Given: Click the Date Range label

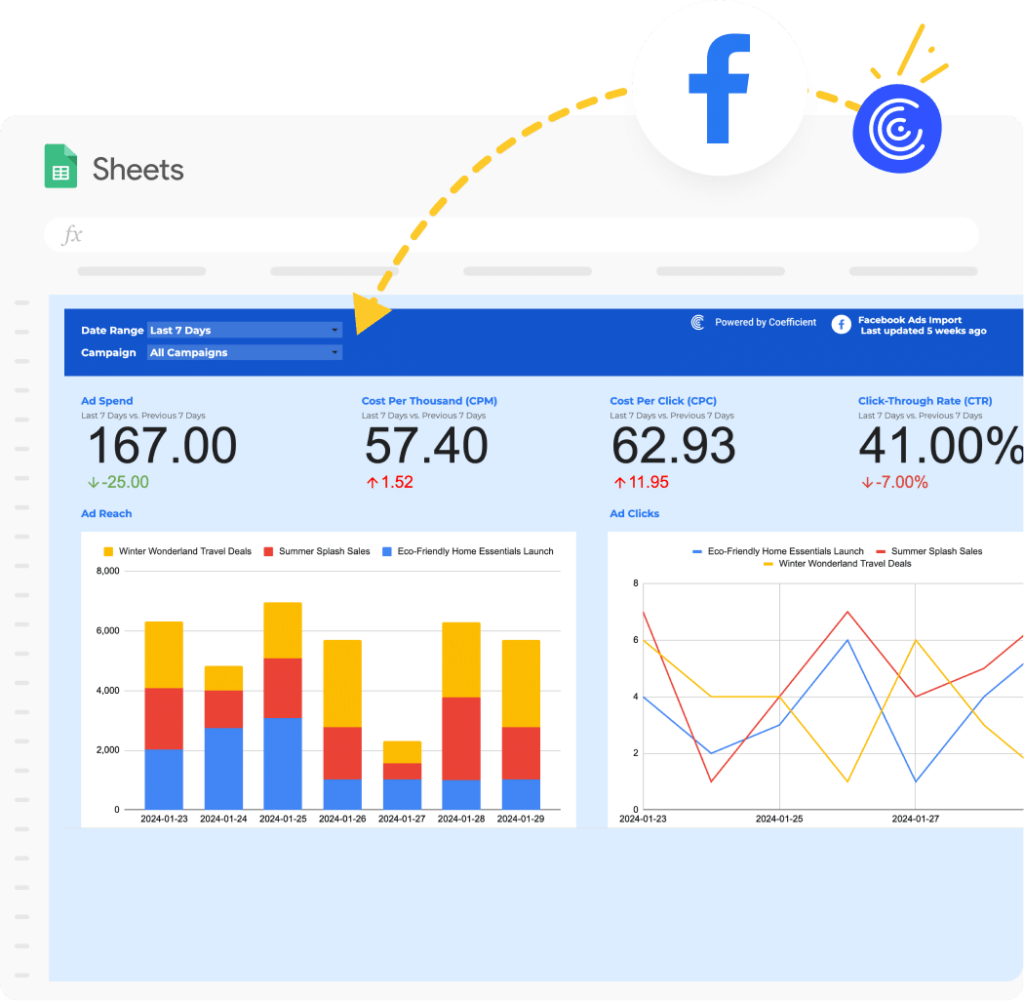Looking at the screenshot, I should tap(112, 330).
